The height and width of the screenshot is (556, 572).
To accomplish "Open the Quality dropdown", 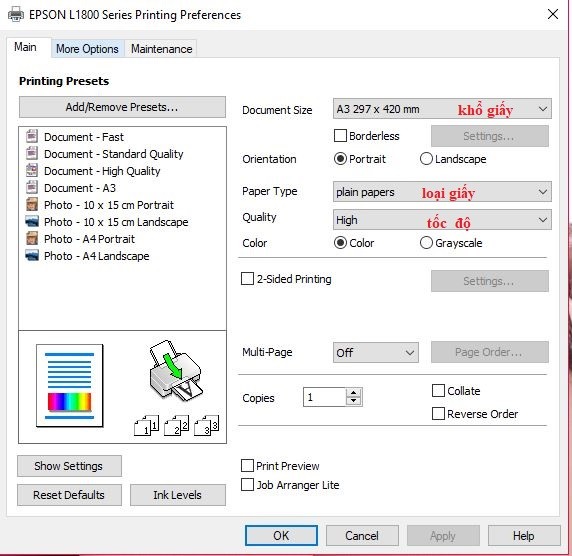I will [x=442, y=220].
